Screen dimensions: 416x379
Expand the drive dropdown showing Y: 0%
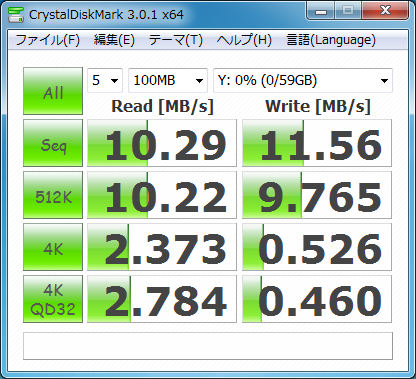tap(303, 80)
